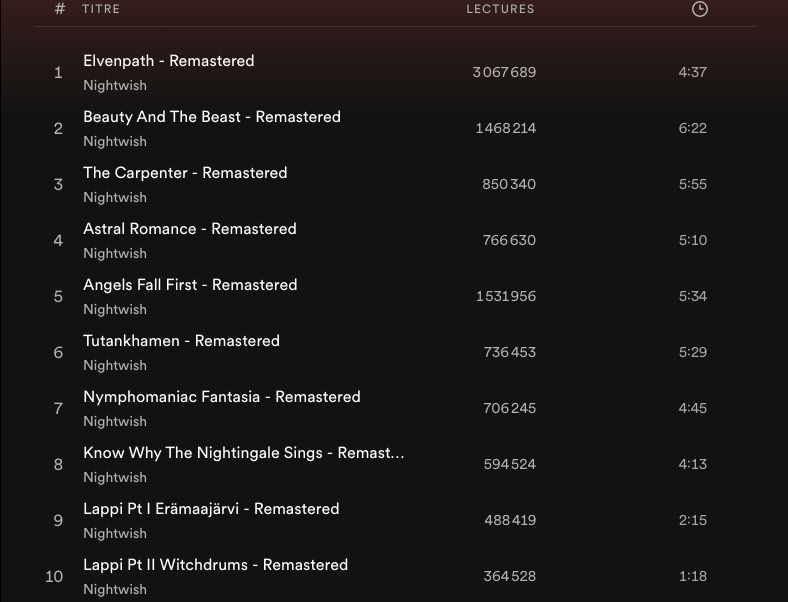Image resolution: width=788 pixels, height=602 pixels.
Task: Click the 6:22 duration of track 2
Action: pos(692,129)
